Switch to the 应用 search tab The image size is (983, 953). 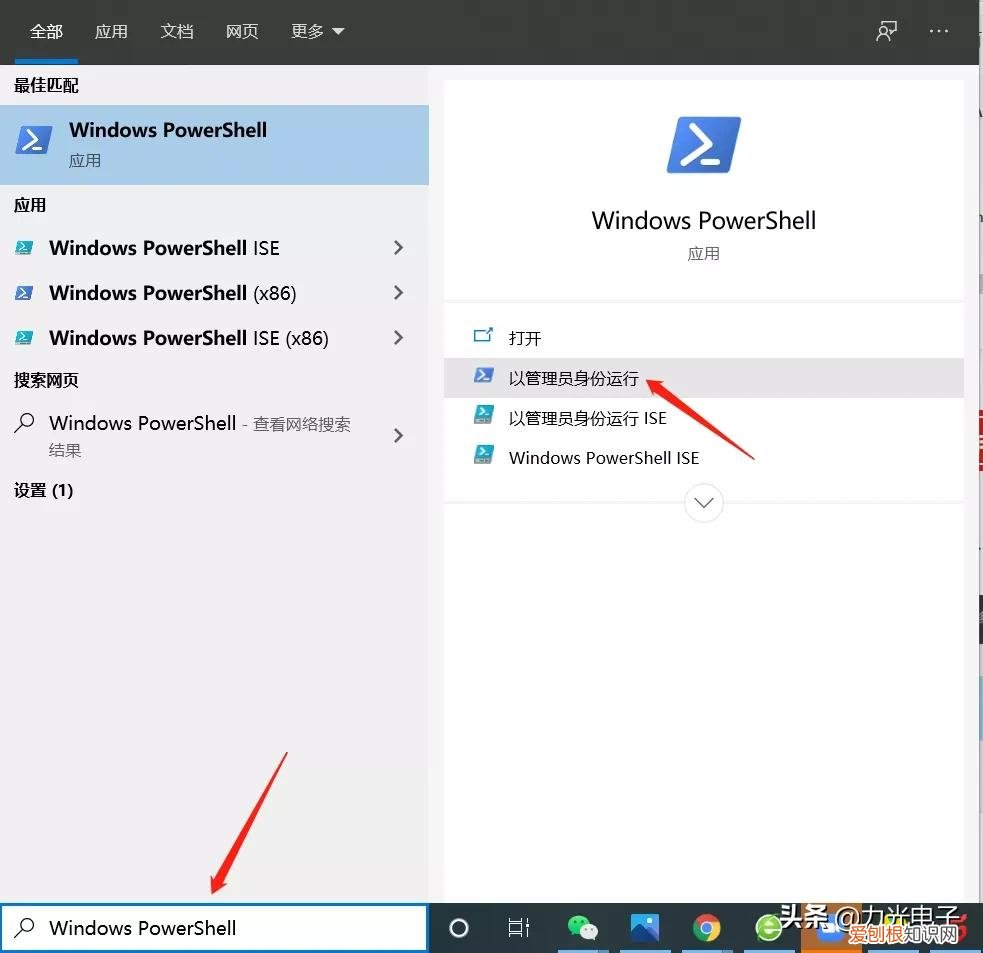(111, 31)
